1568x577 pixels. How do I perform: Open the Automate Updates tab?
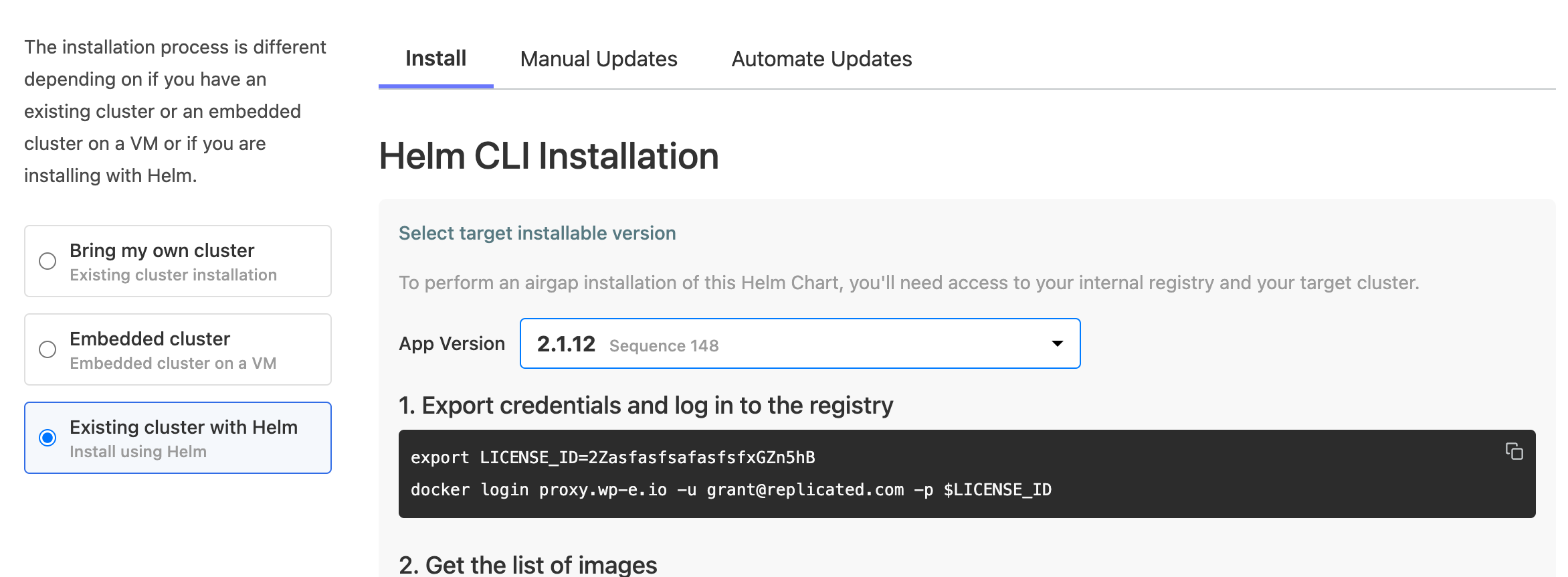(821, 59)
